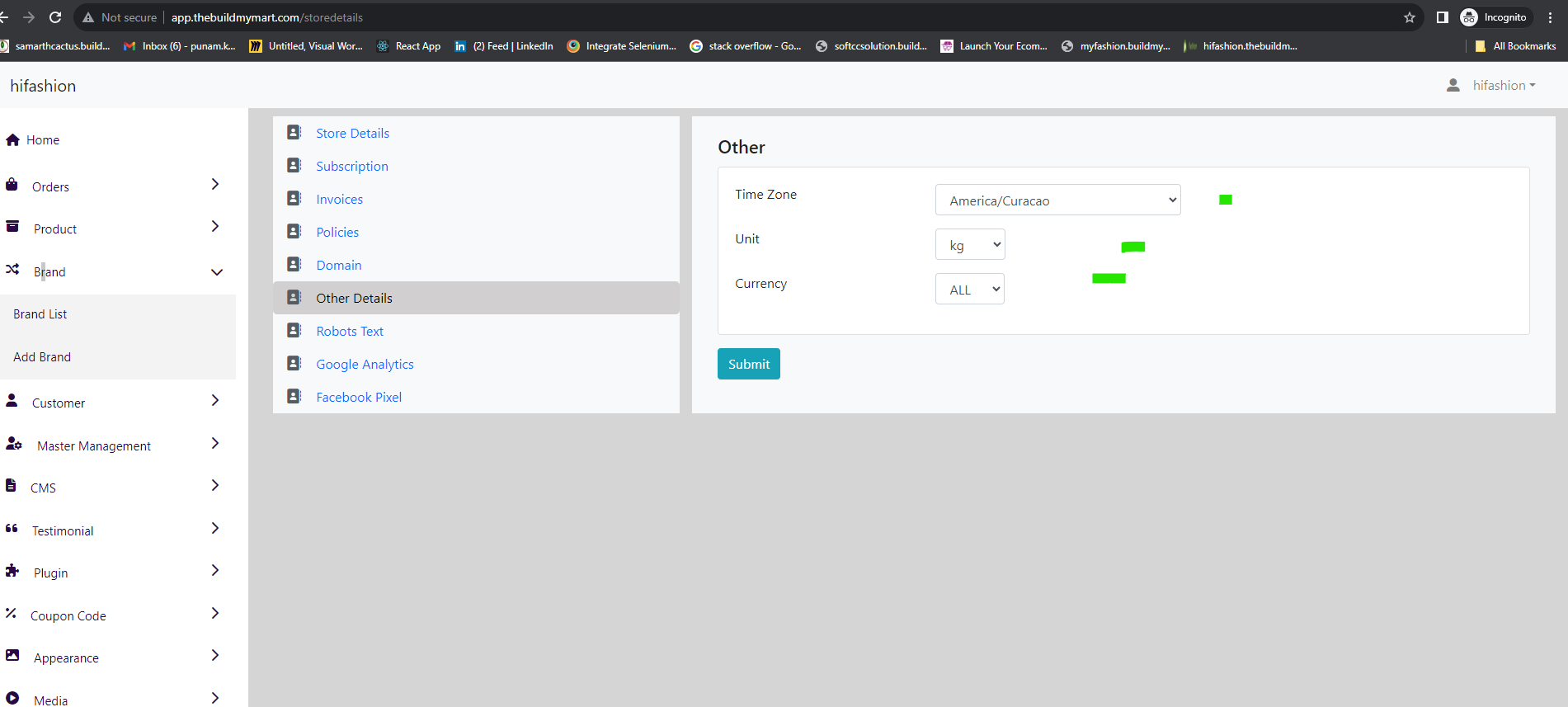
Task: Open the Unit kg dropdown
Action: [970, 244]
